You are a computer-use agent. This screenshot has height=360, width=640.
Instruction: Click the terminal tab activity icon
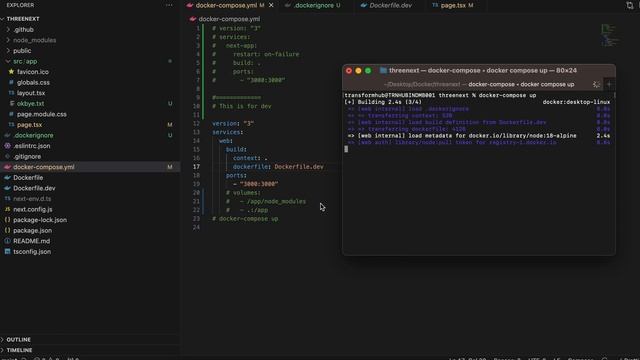[596, 84]
